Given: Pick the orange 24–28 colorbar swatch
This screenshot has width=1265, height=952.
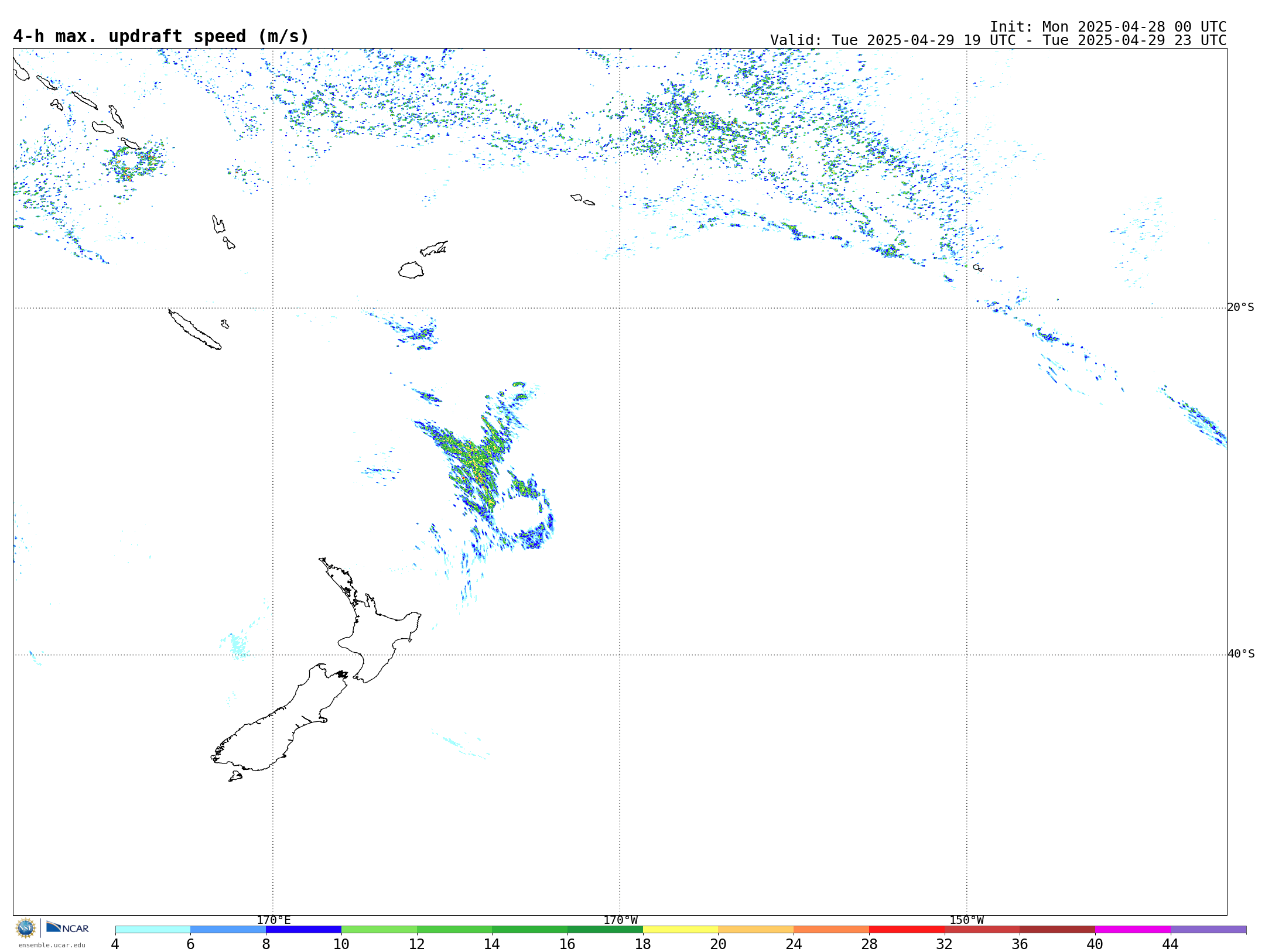Looking at the screenshot, I should pyautogui.click(x=832, y=930).
